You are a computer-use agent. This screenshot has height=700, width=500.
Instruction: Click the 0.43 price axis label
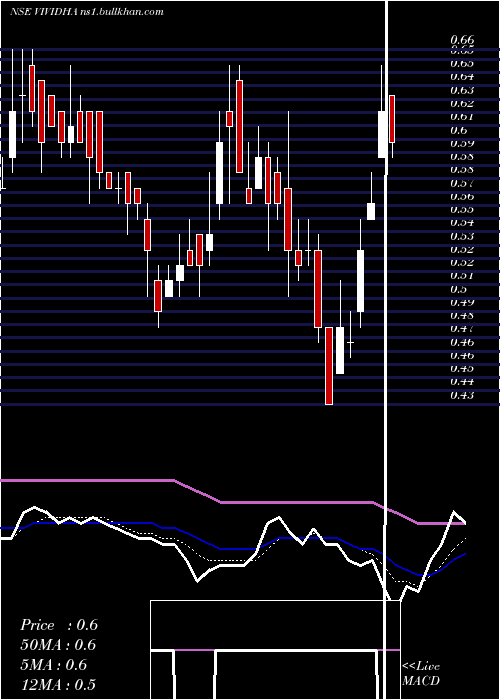(x=462, y=395)
